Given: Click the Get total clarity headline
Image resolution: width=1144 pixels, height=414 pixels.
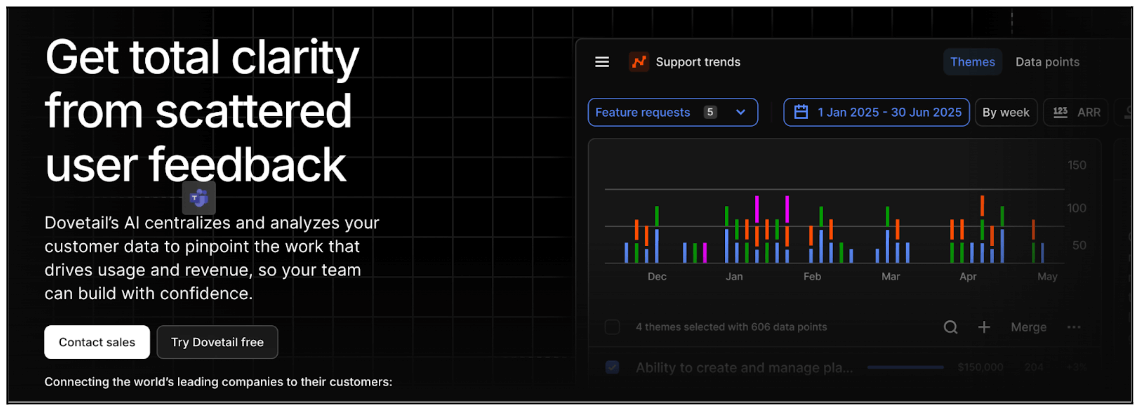Looking at the screenshot, I should (x=202, y=111).
